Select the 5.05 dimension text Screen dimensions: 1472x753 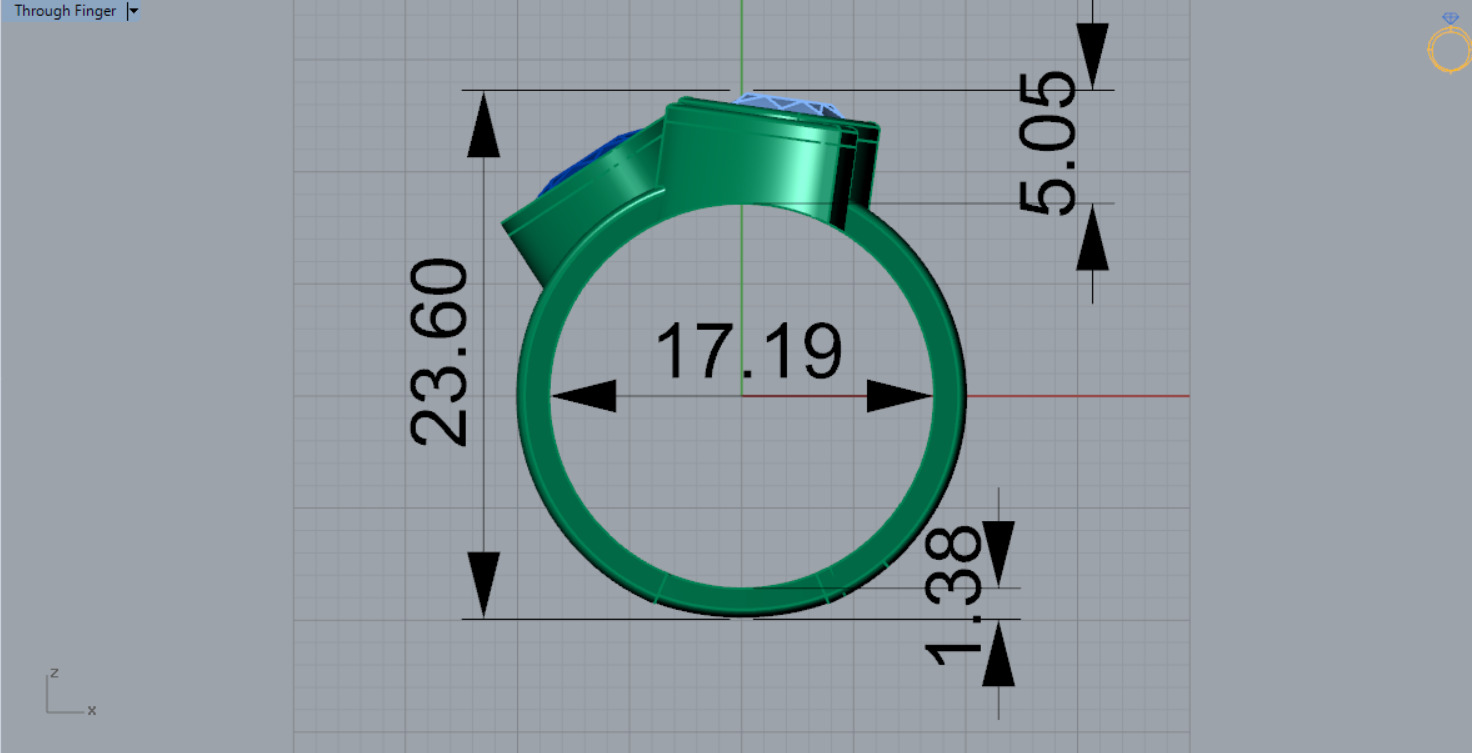[x=1048, y=143]
